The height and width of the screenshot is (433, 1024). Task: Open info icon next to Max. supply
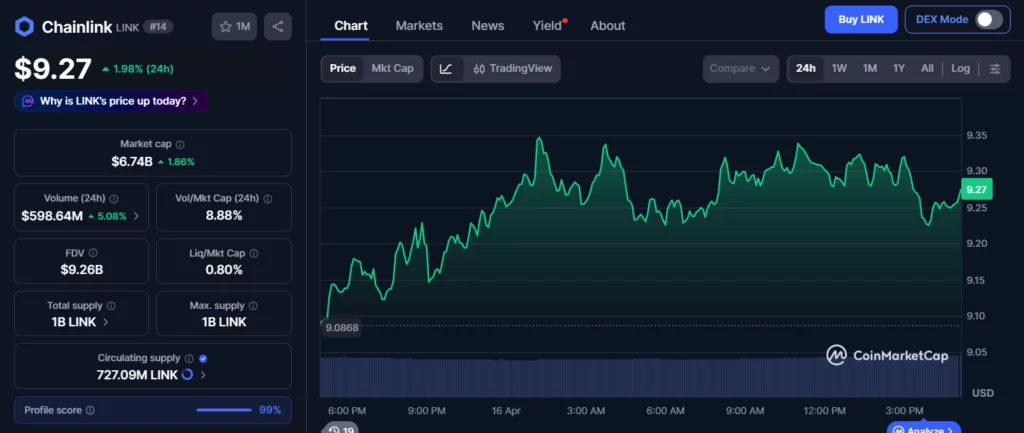click(253, 306)
